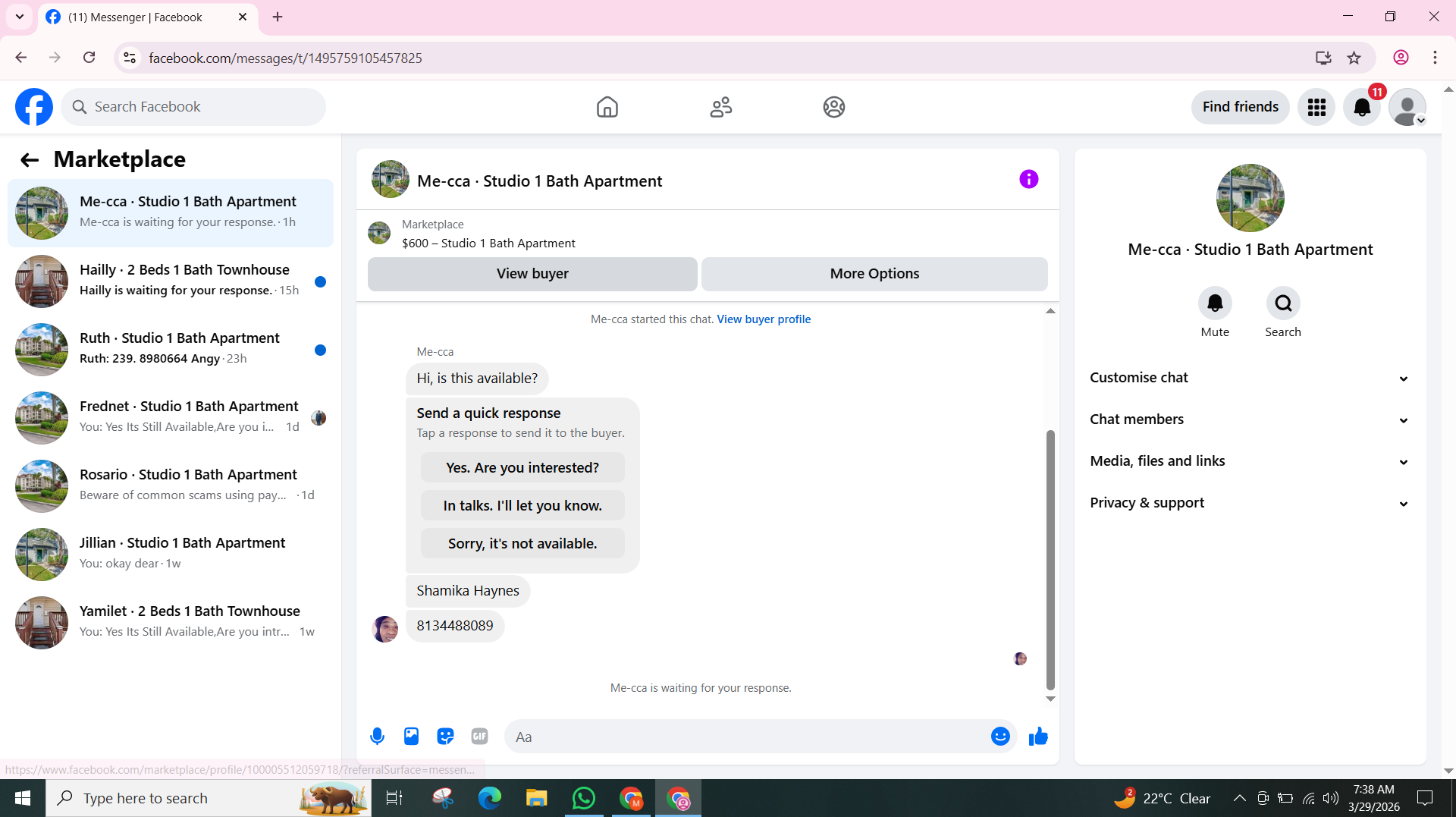Expand the Privacy & support section
Screen dimensions: 1456x817
(1250, 503)
